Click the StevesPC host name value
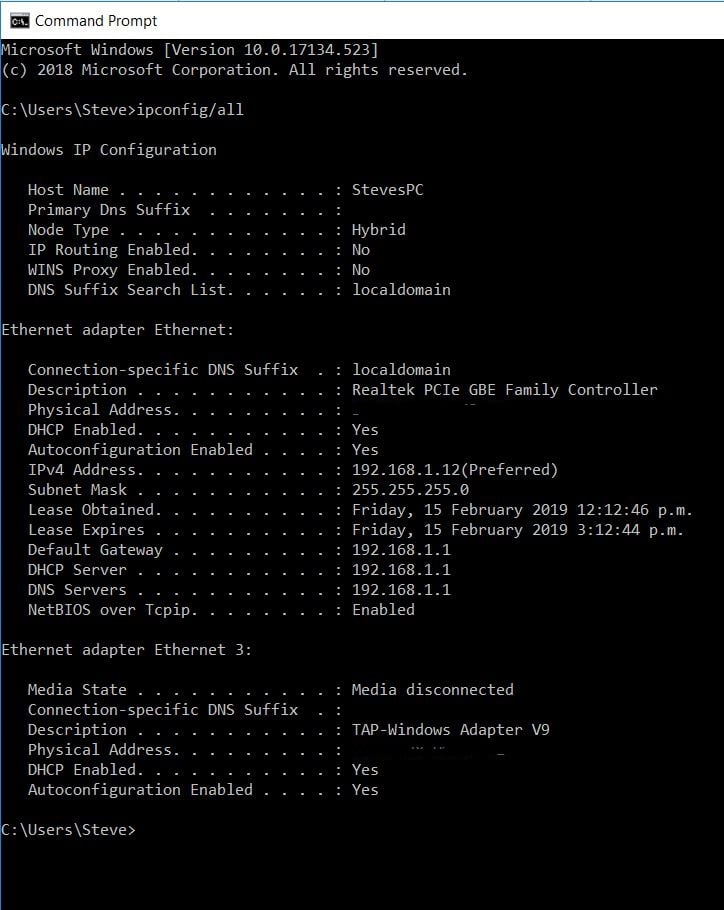The height and width of the screenshot is (910, 724). (x=388, y=190)
